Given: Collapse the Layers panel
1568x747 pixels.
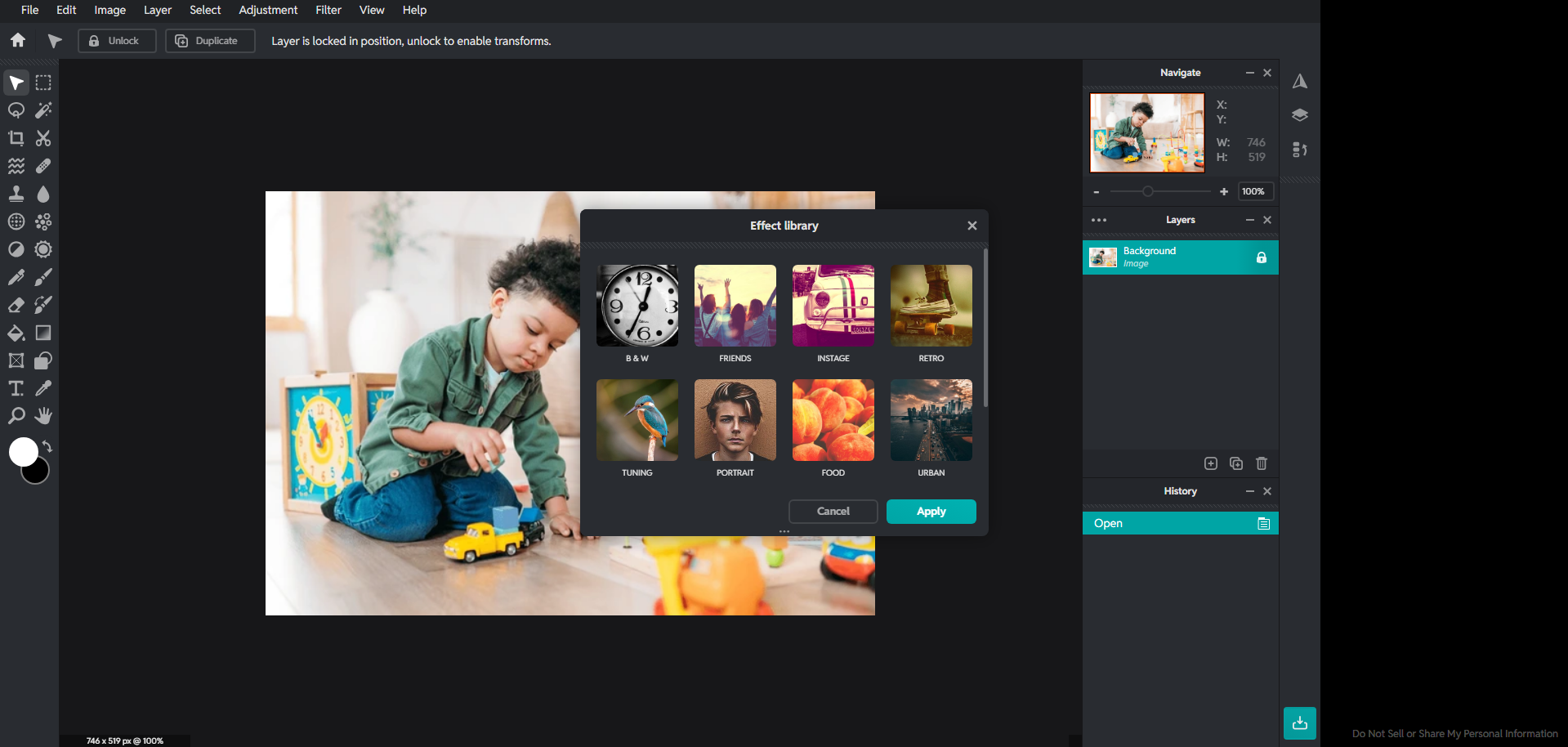Looking at the screenshot, I should 1249,220.
